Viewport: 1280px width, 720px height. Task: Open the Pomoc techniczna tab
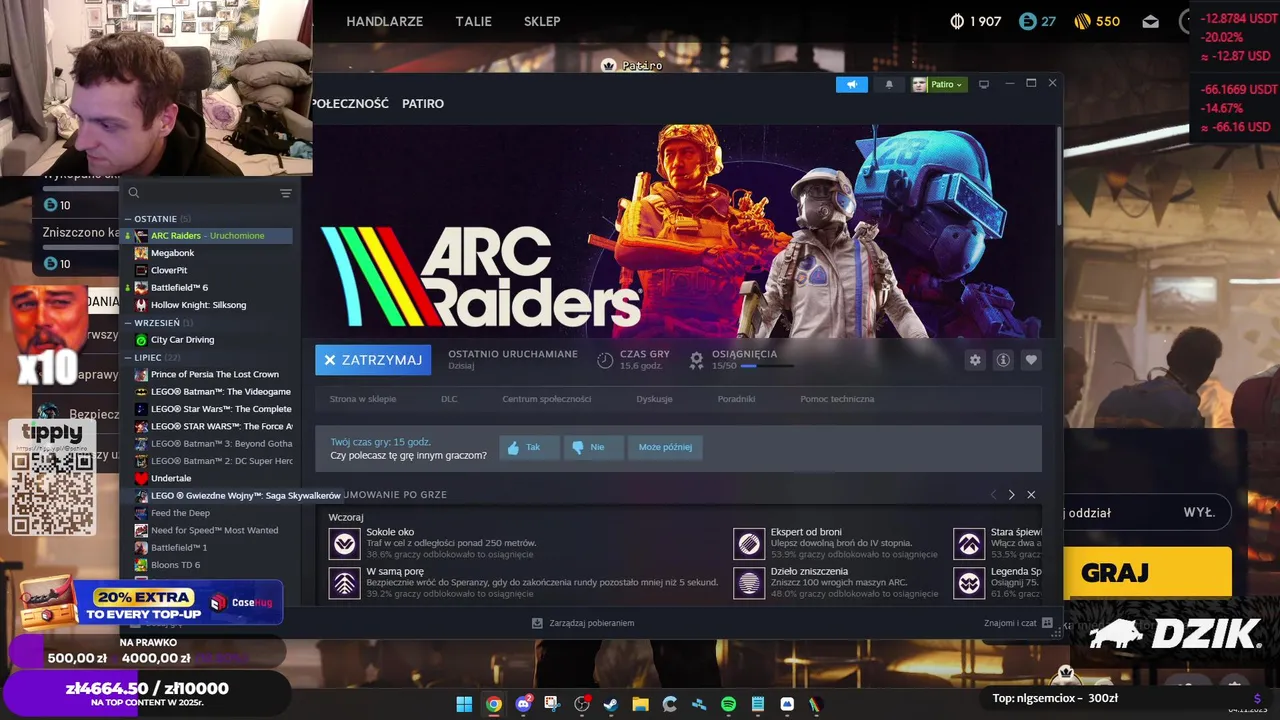tap(837, 399)
